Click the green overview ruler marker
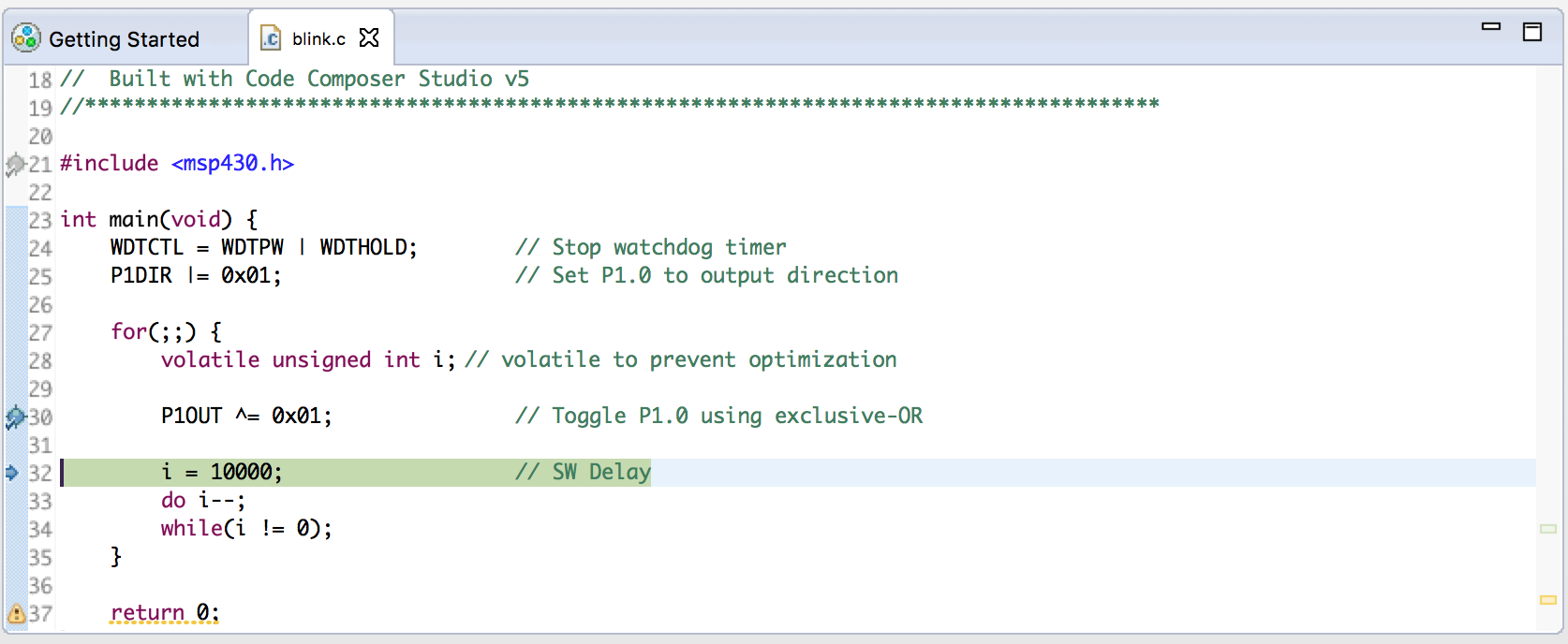 tap(1548, 529)
